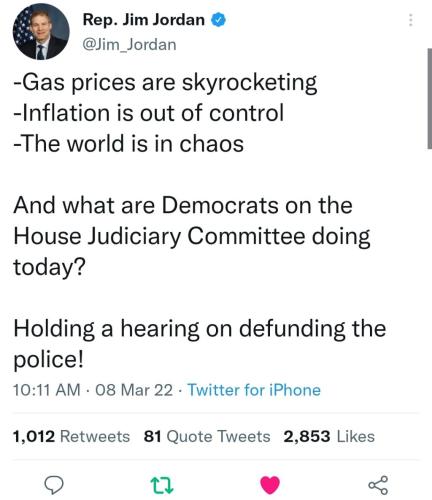Tap the green retweet arrows icon
The width and height of the screenshot is (432, 500).
coord(162,485)
